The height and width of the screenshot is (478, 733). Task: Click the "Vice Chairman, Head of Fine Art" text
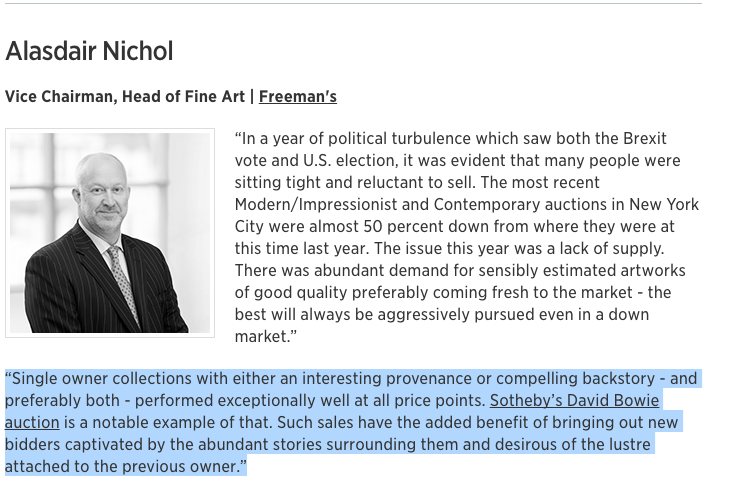click(x=125, y=96)
